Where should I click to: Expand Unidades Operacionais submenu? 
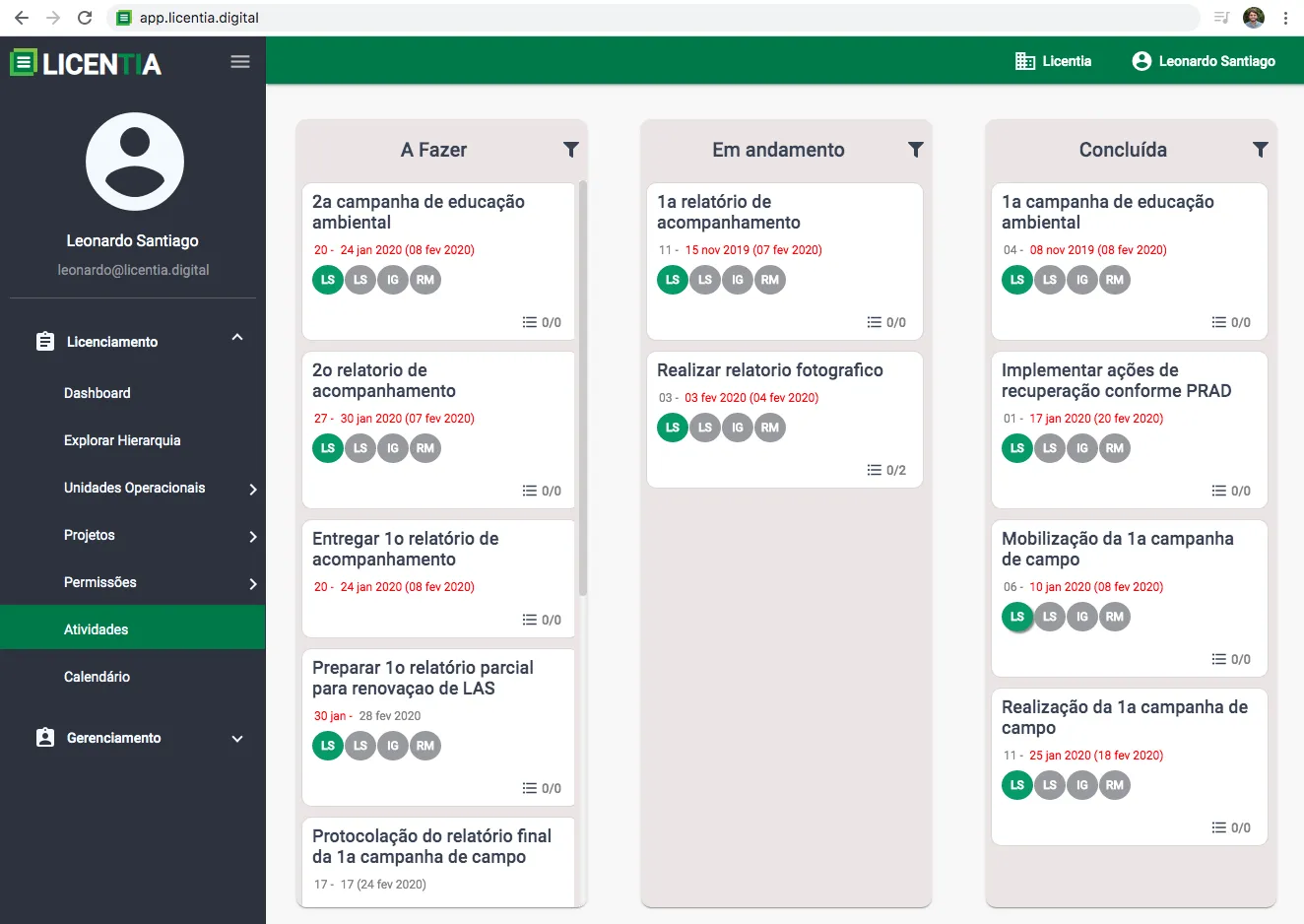pos(253,489)
